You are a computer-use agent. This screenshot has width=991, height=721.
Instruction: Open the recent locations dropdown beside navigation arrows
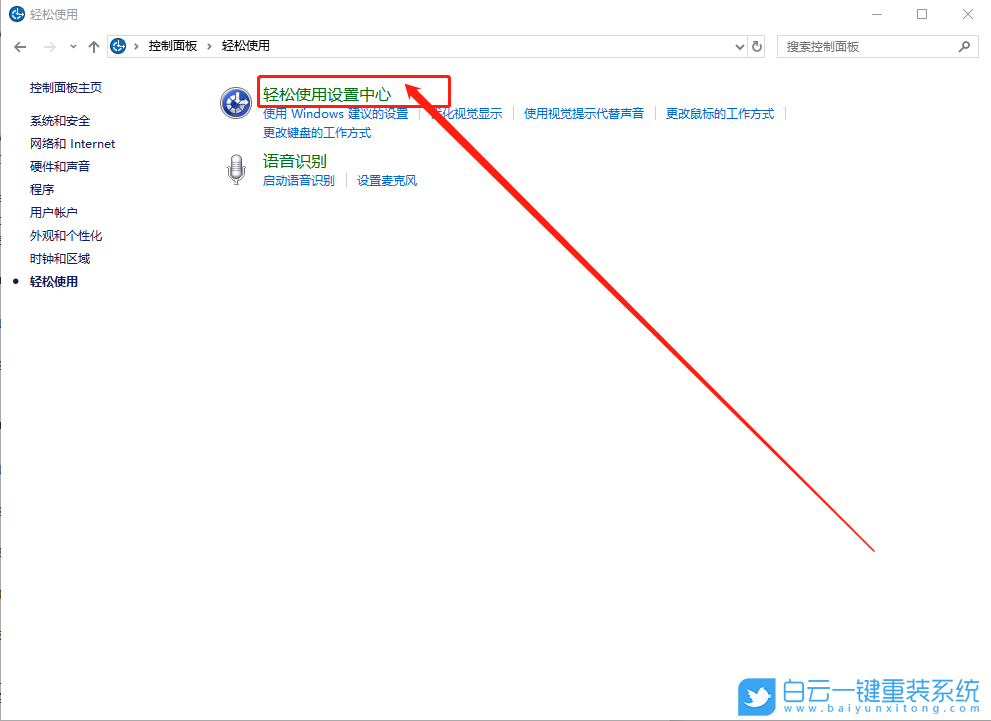(x=73, y=46)
